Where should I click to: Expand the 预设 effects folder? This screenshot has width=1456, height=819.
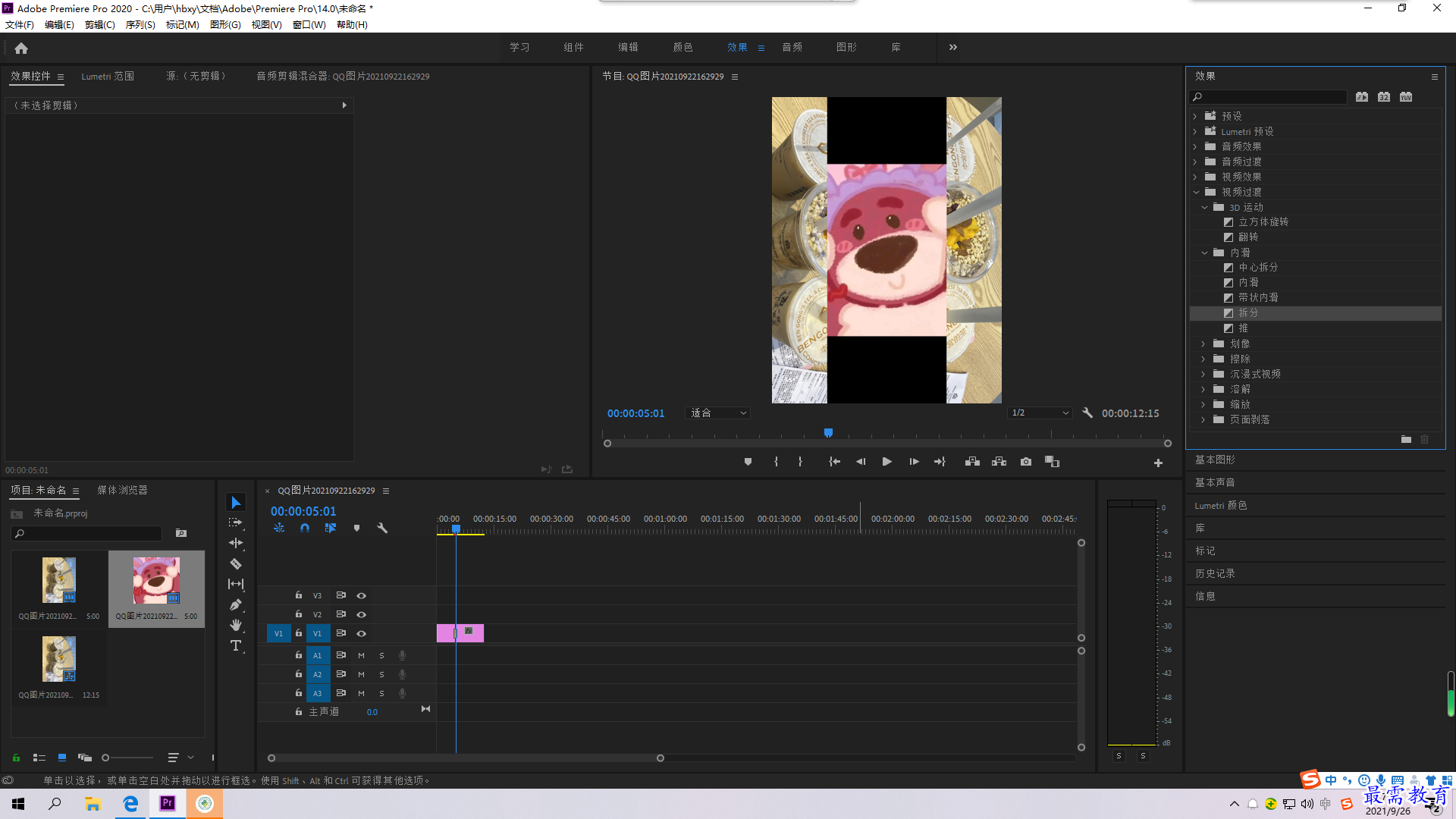1195,116
